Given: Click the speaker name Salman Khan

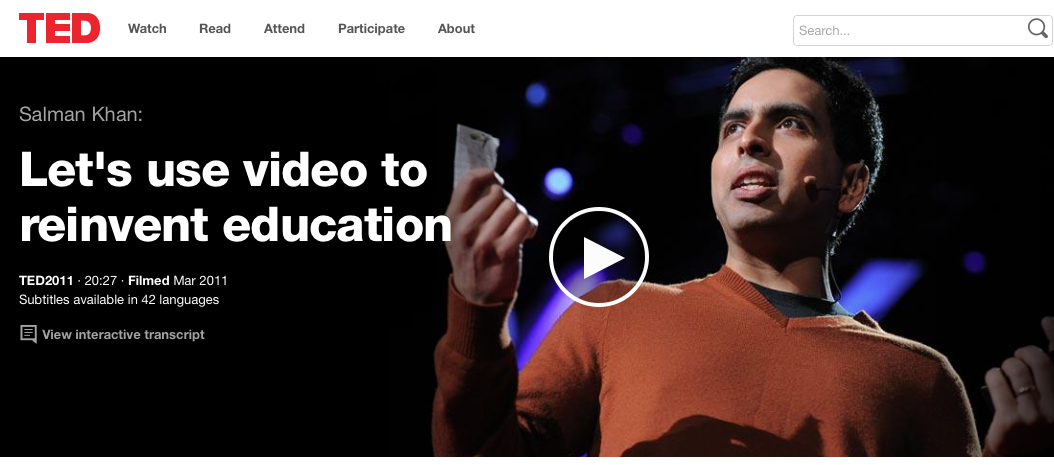Looking at the screenshot, I should click(81, 114).
